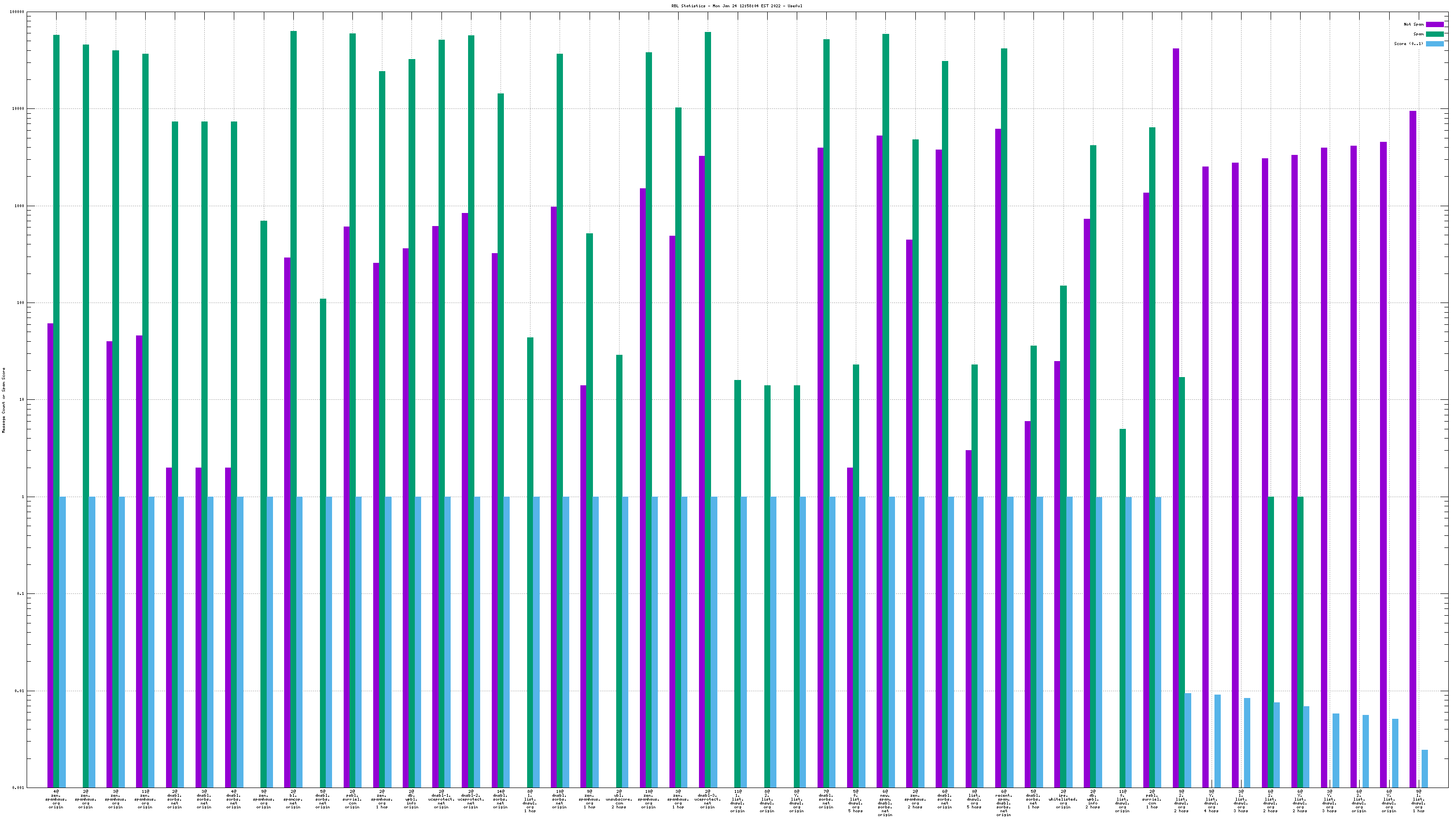Click the 'Message Count or Spam Score' axis label

3,400
